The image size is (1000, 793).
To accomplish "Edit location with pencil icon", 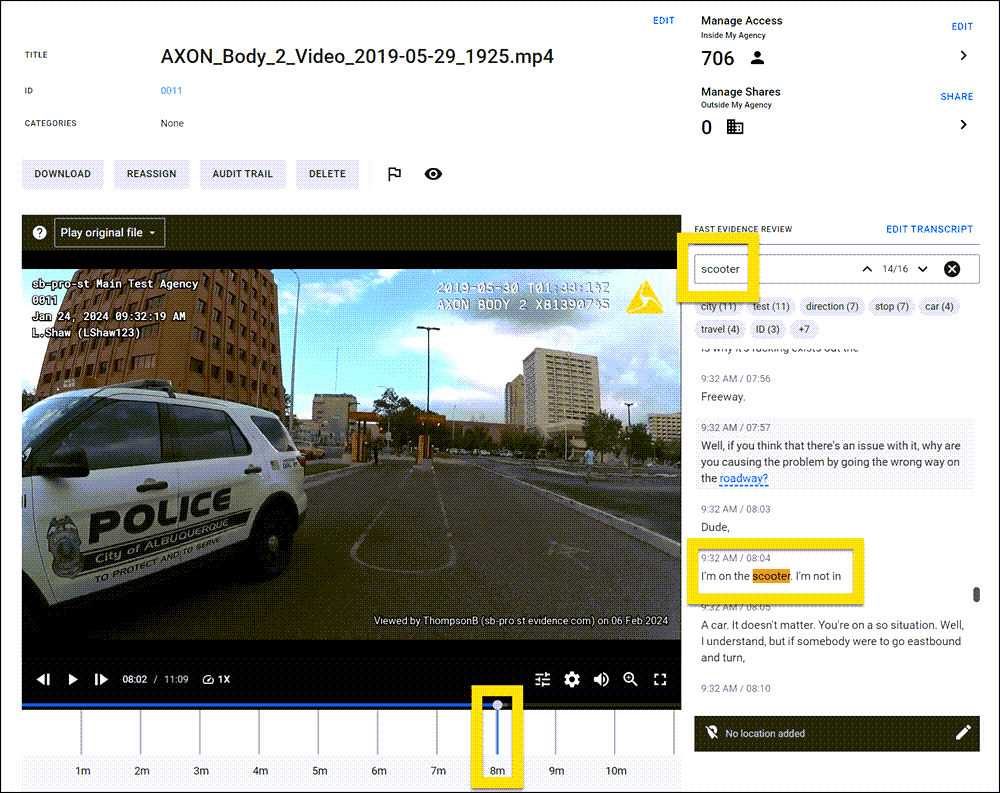I will pos(963,733).
